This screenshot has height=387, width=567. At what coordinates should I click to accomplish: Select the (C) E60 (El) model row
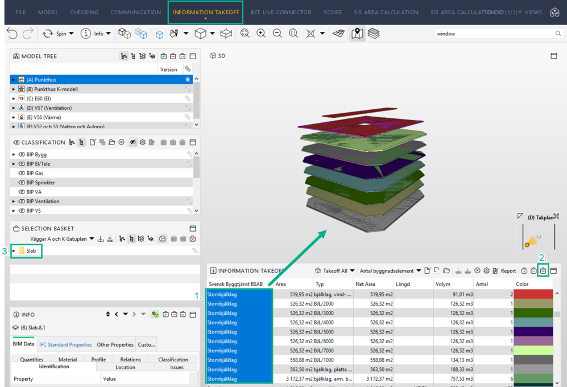pos(101,98)
